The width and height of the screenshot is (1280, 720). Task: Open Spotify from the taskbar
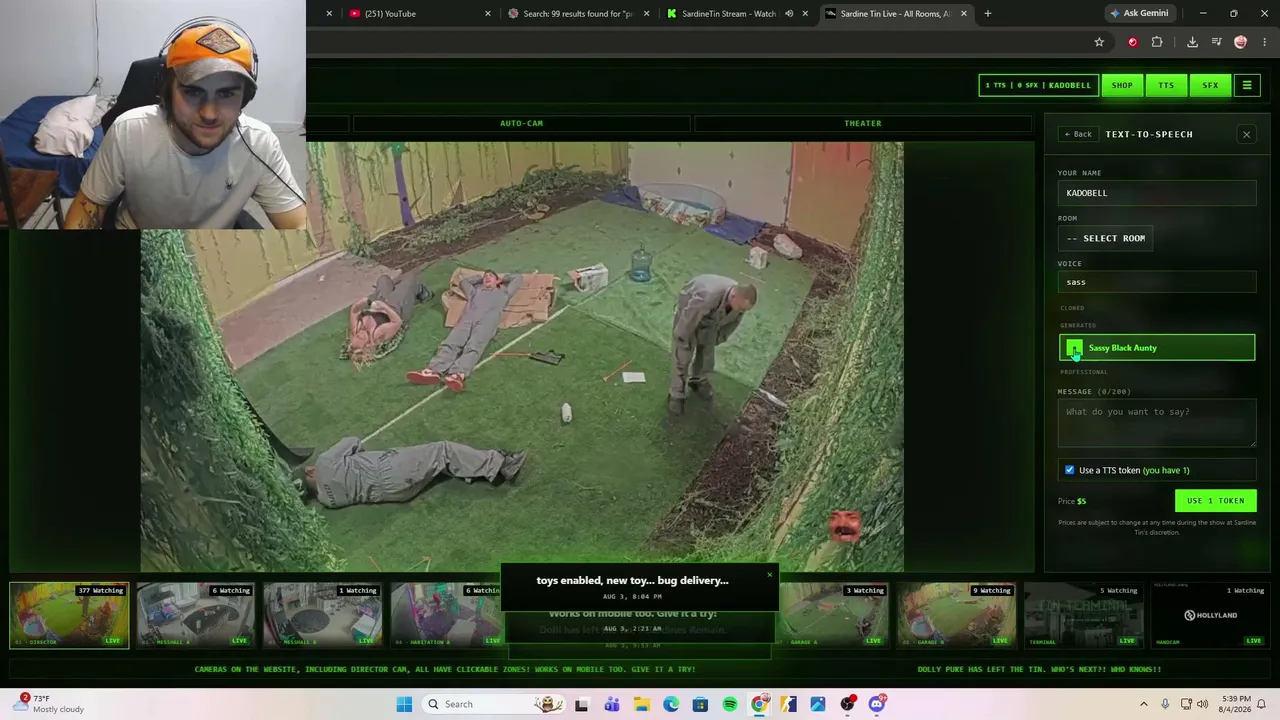[730, 704]
